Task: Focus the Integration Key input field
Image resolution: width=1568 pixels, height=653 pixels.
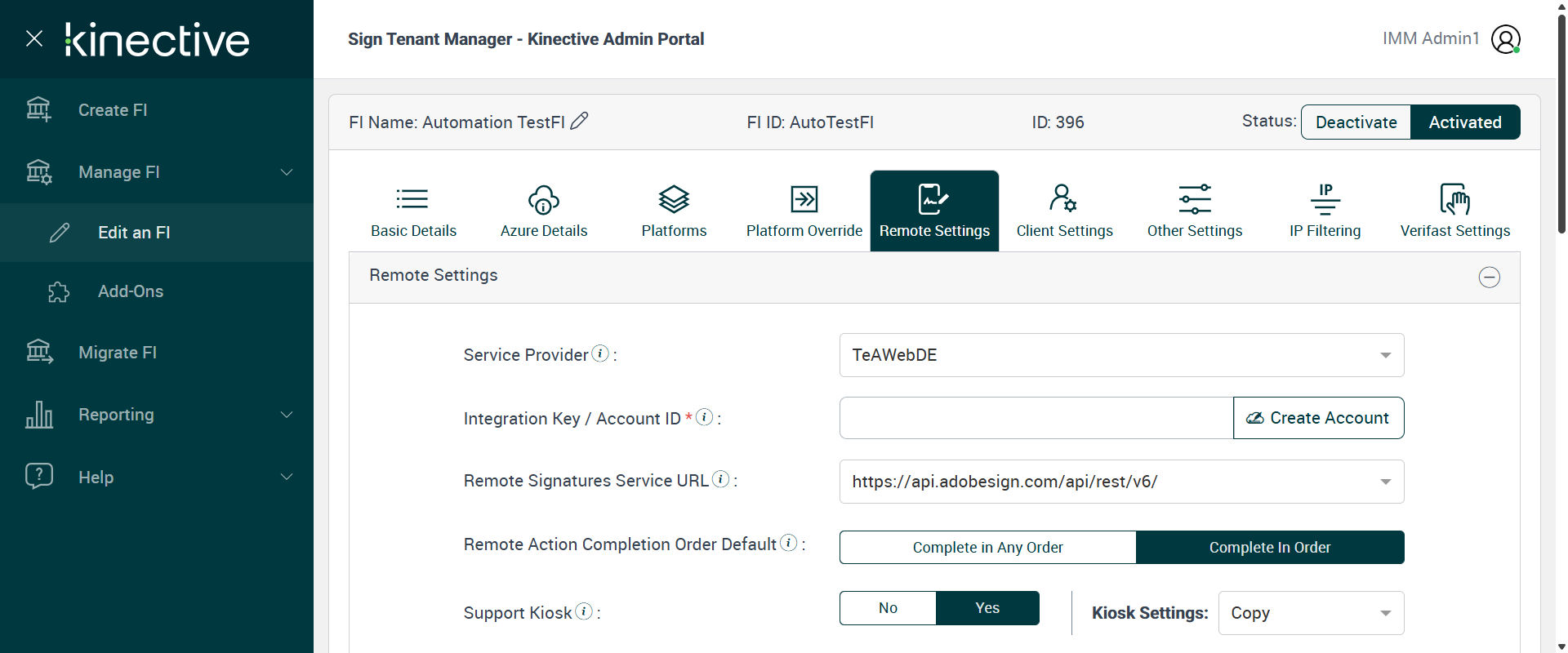Action: pyautogui.click(x=1036, y=418)
